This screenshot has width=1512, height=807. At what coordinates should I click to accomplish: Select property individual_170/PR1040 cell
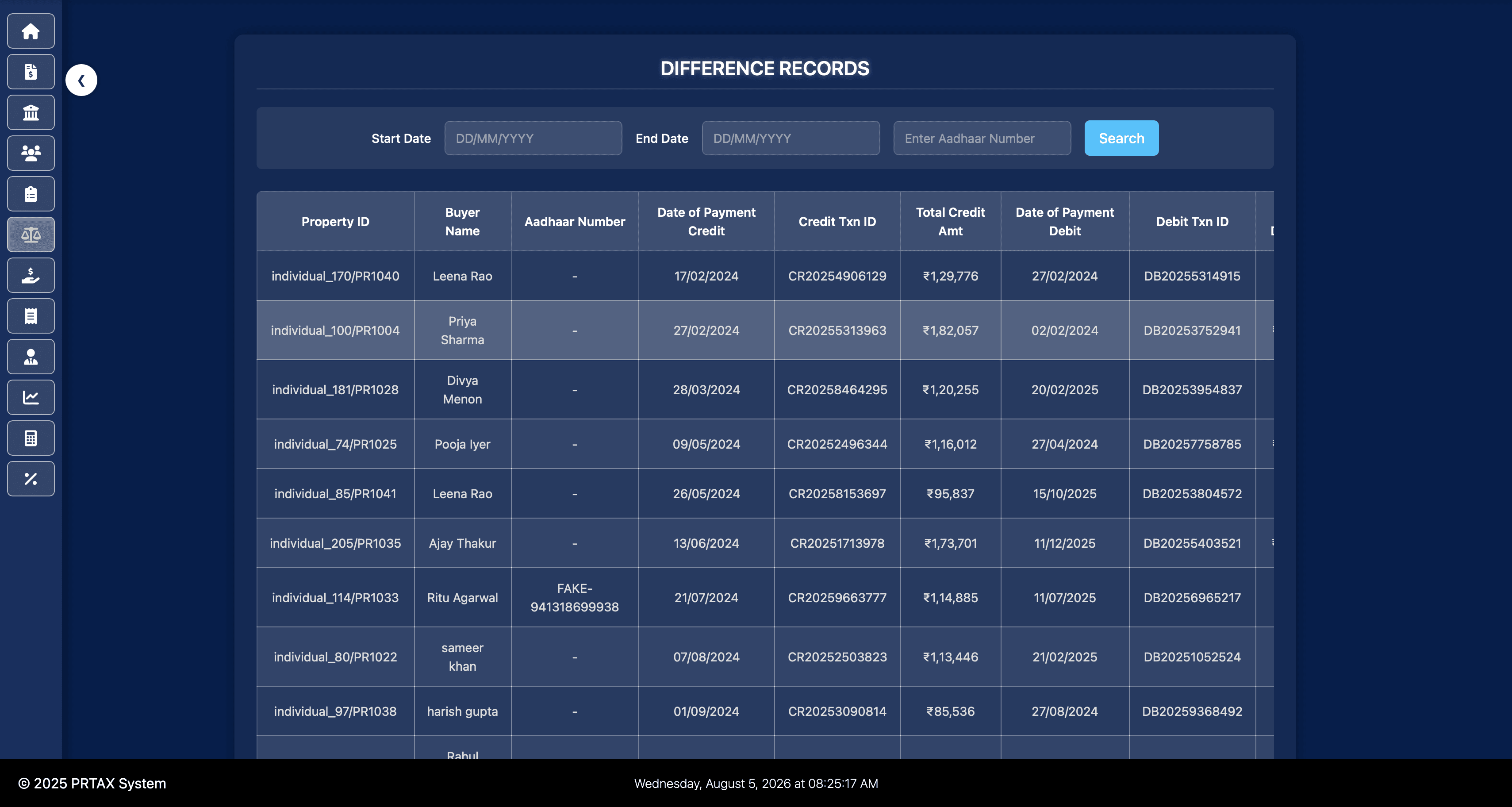[x=335, y=276]
